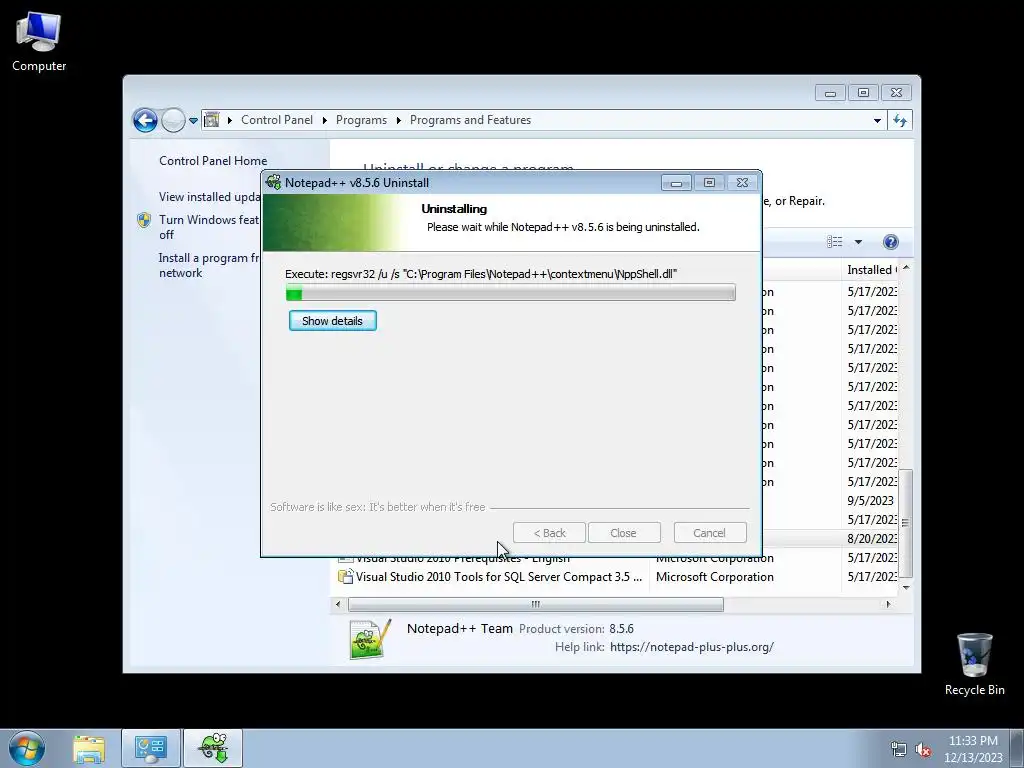
Task: Open the notepad-plus-plus.org help link
Action: [x=692, y=647]
